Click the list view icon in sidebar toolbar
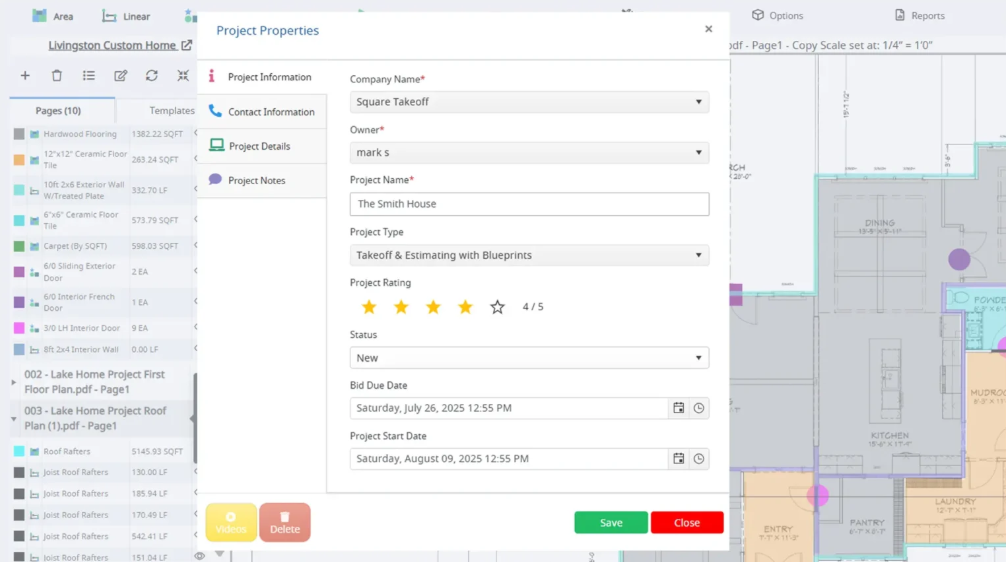 coord(89,76)
